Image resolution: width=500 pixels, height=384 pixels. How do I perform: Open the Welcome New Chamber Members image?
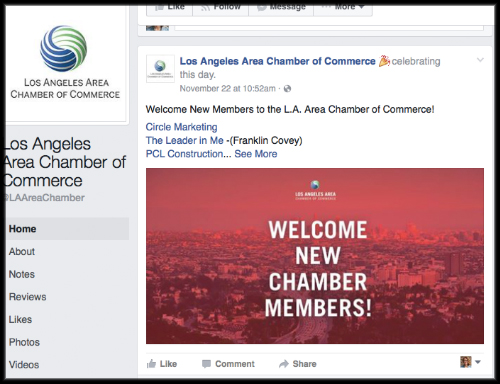[315, 256]
